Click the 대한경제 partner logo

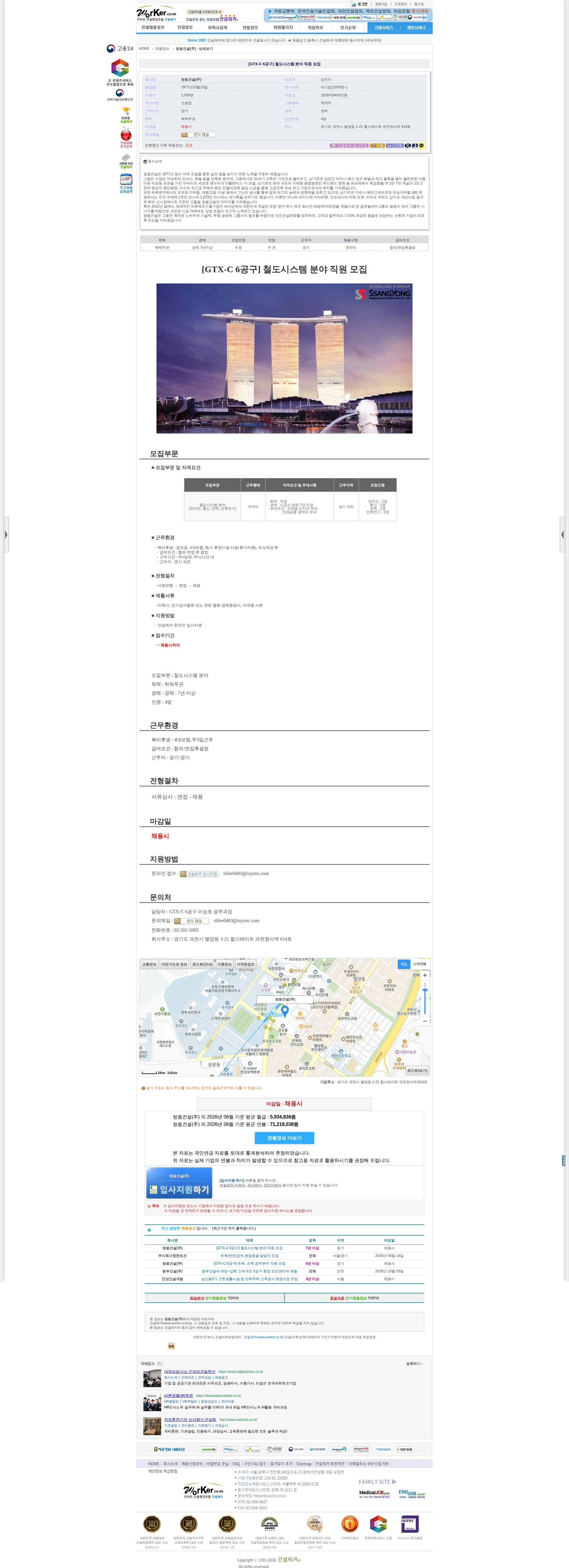405,1449
